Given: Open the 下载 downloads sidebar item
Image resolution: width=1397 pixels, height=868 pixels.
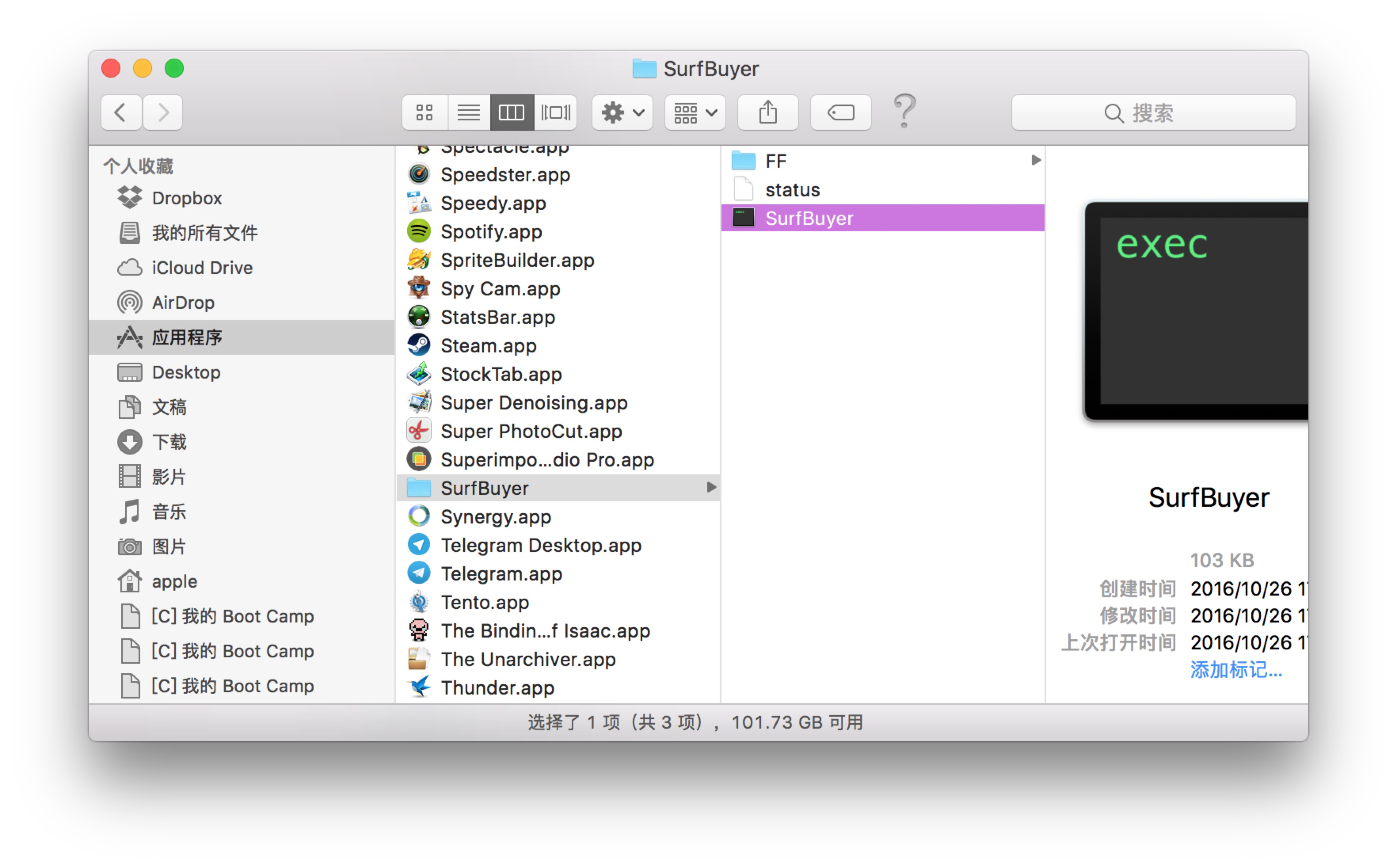Looking at the screenshot, I should pyautogui.click(x=169, y=442).
